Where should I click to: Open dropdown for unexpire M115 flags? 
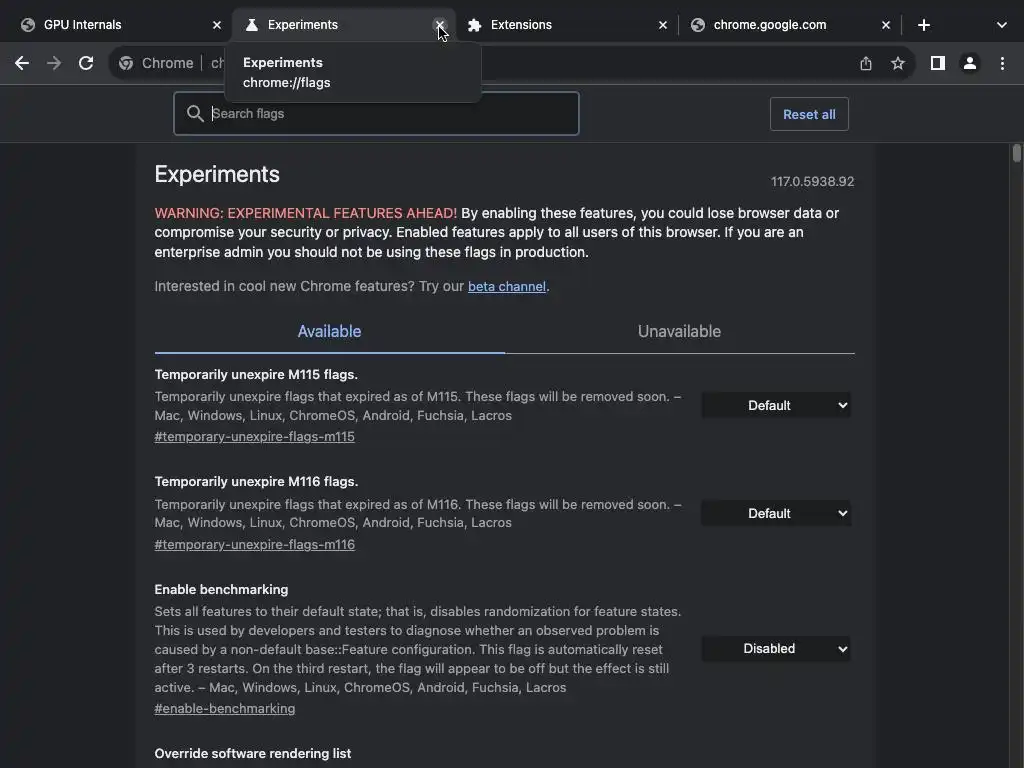[776, 405]
